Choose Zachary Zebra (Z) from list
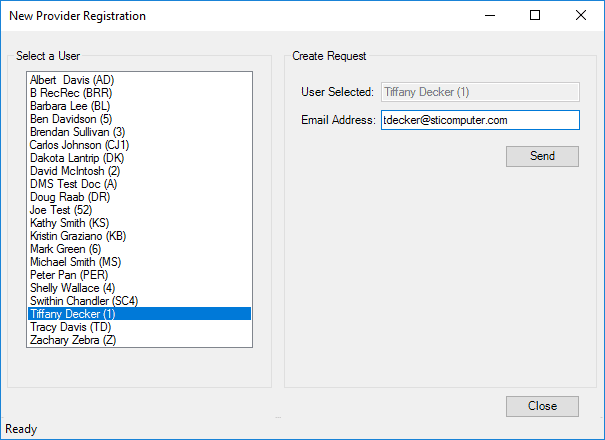Image resolution: width=605 pixels, height=440 pixels. click(139, 340)
